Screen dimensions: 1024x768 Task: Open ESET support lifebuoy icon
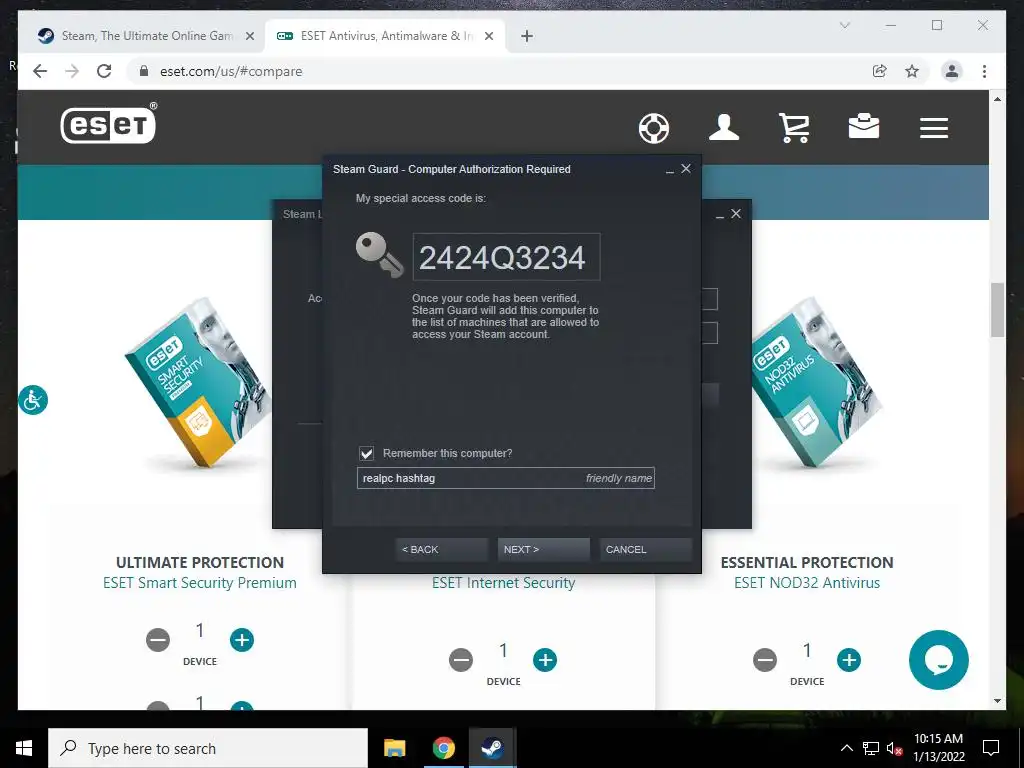(654, 128)
